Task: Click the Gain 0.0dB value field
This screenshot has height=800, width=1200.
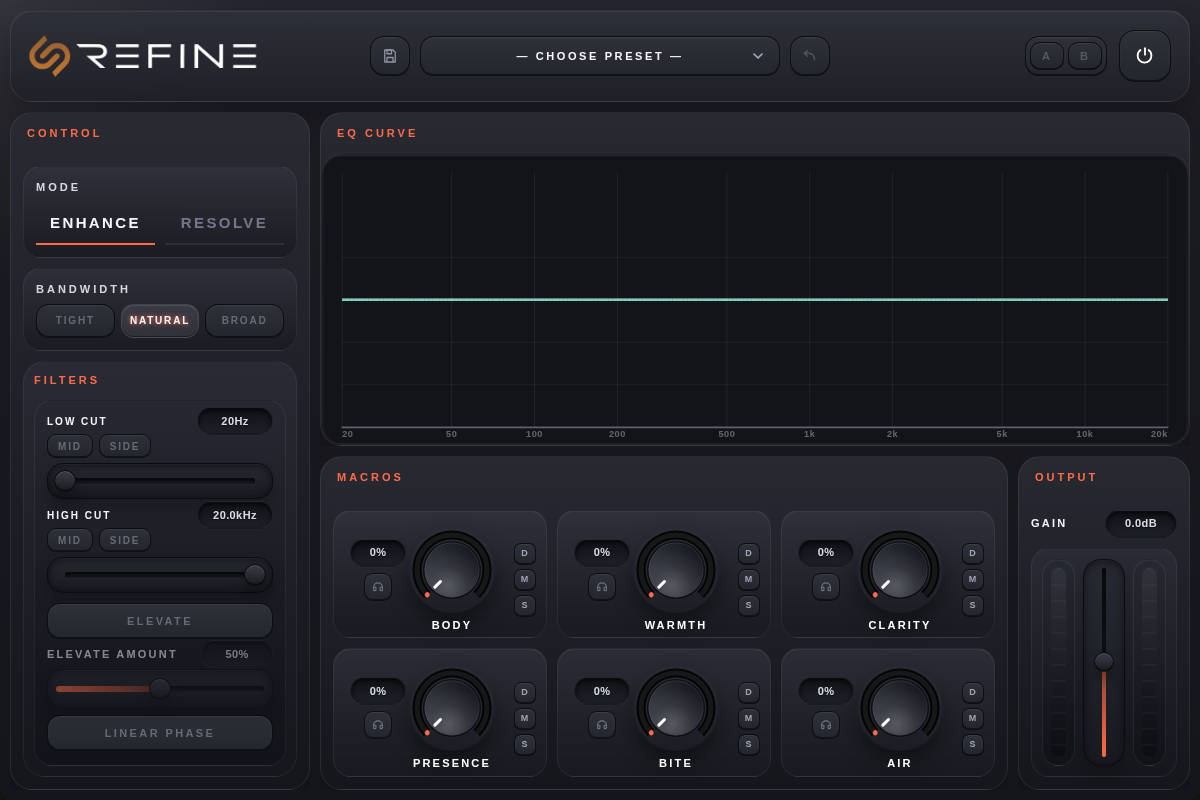Action: pos(1141,523)
